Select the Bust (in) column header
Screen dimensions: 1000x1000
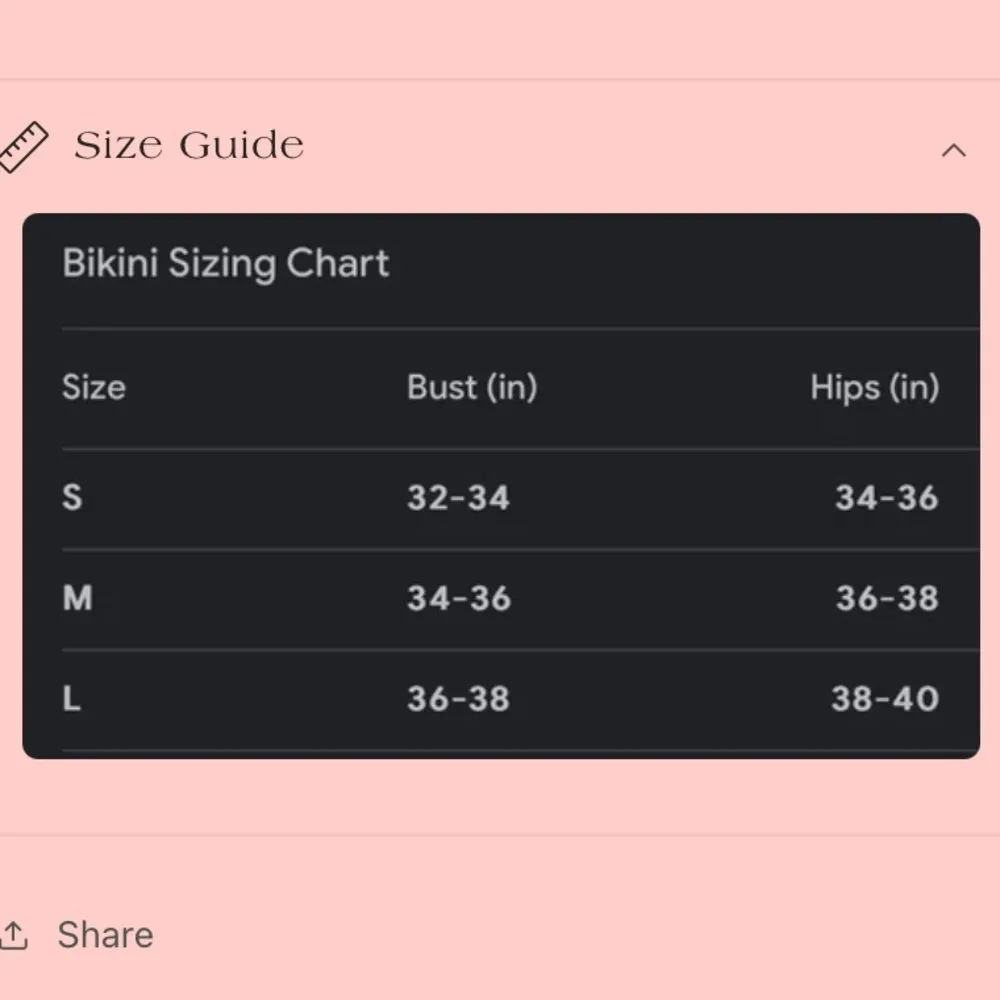(472, 387)
